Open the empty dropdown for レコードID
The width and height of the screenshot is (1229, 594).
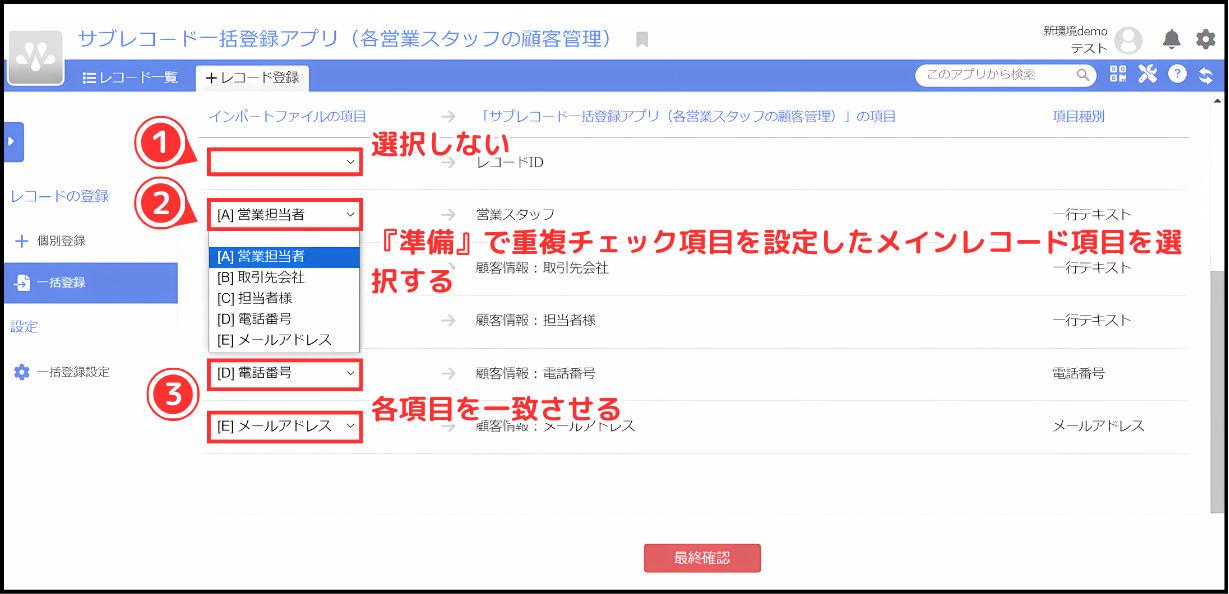(285, 161)
